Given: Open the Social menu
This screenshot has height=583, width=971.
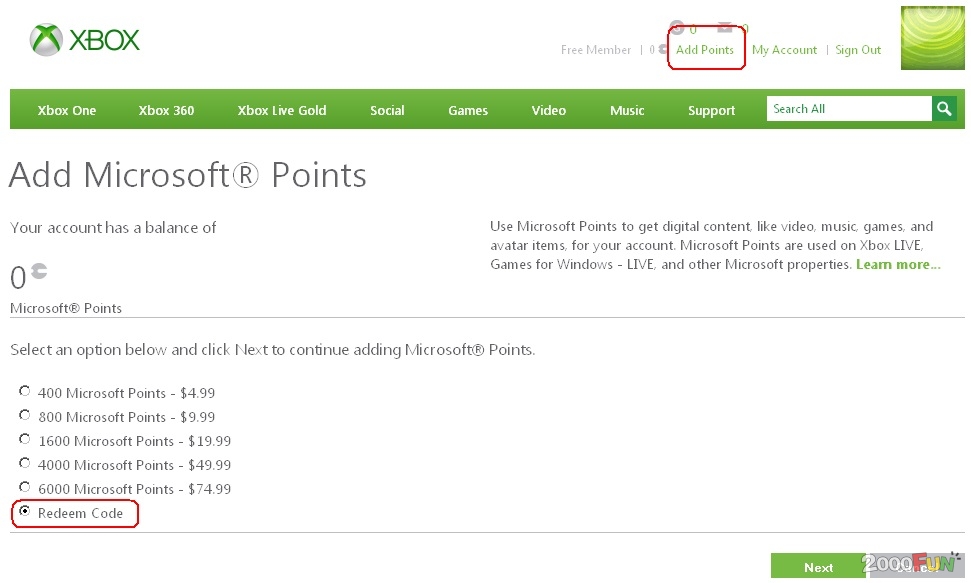Looking at the screenshot, I should 387,110.
